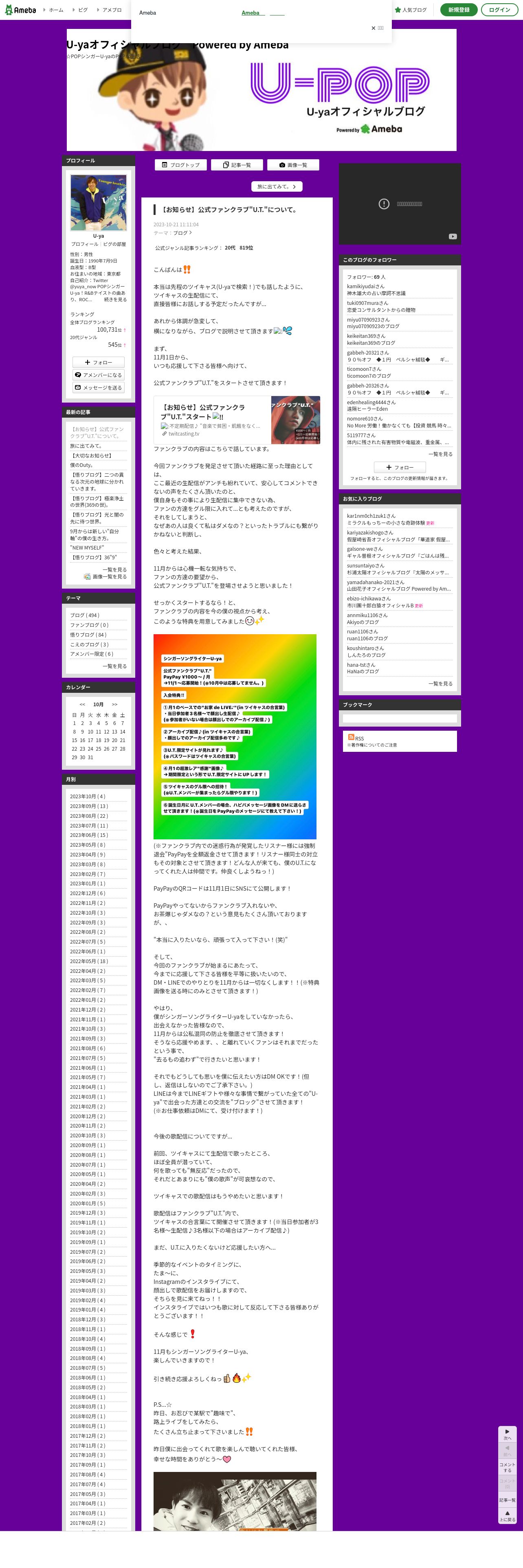The image size is (523, 1568).
Task: Click the bottom black-and-white photo
Action: [x=235, y=1501]
